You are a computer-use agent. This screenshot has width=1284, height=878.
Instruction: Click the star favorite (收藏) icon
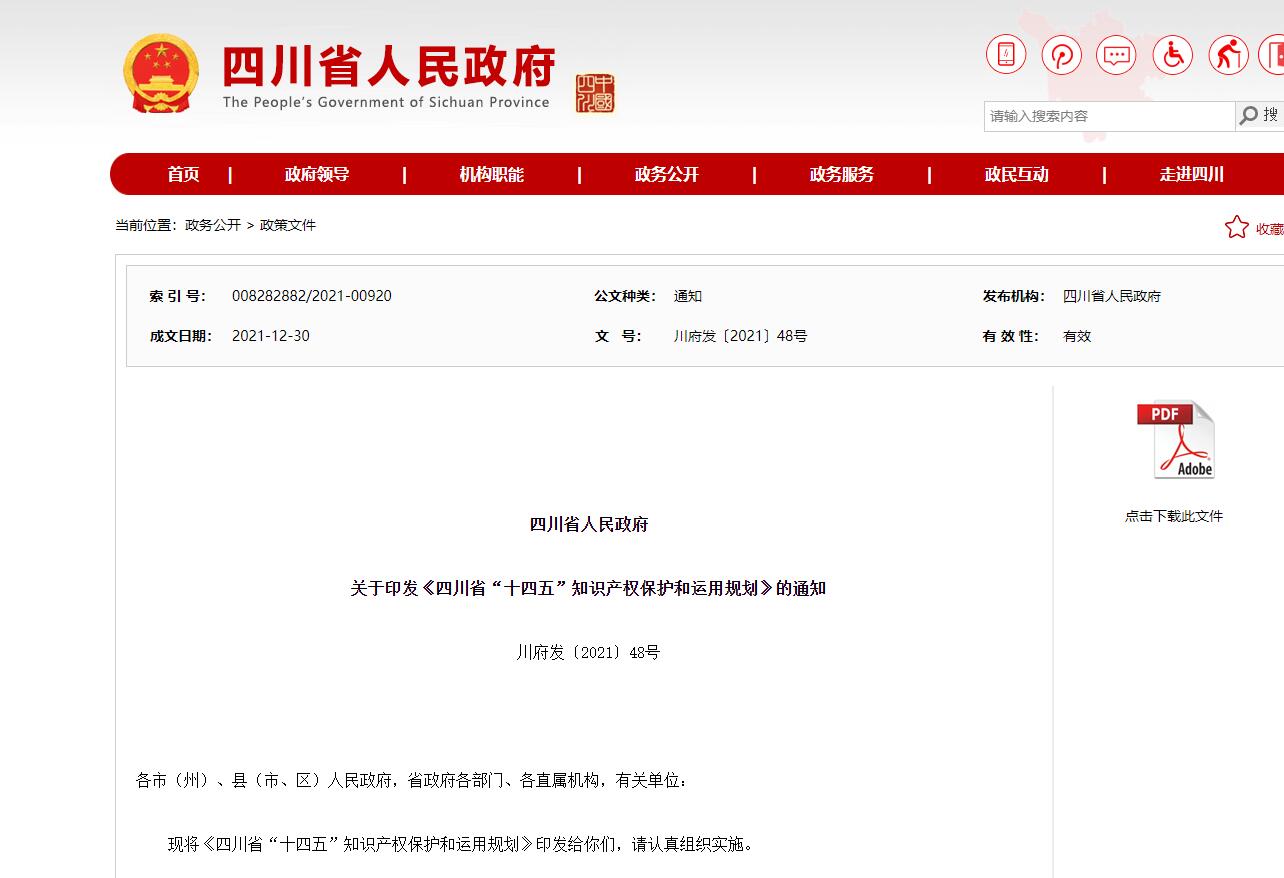(1237, 228)
